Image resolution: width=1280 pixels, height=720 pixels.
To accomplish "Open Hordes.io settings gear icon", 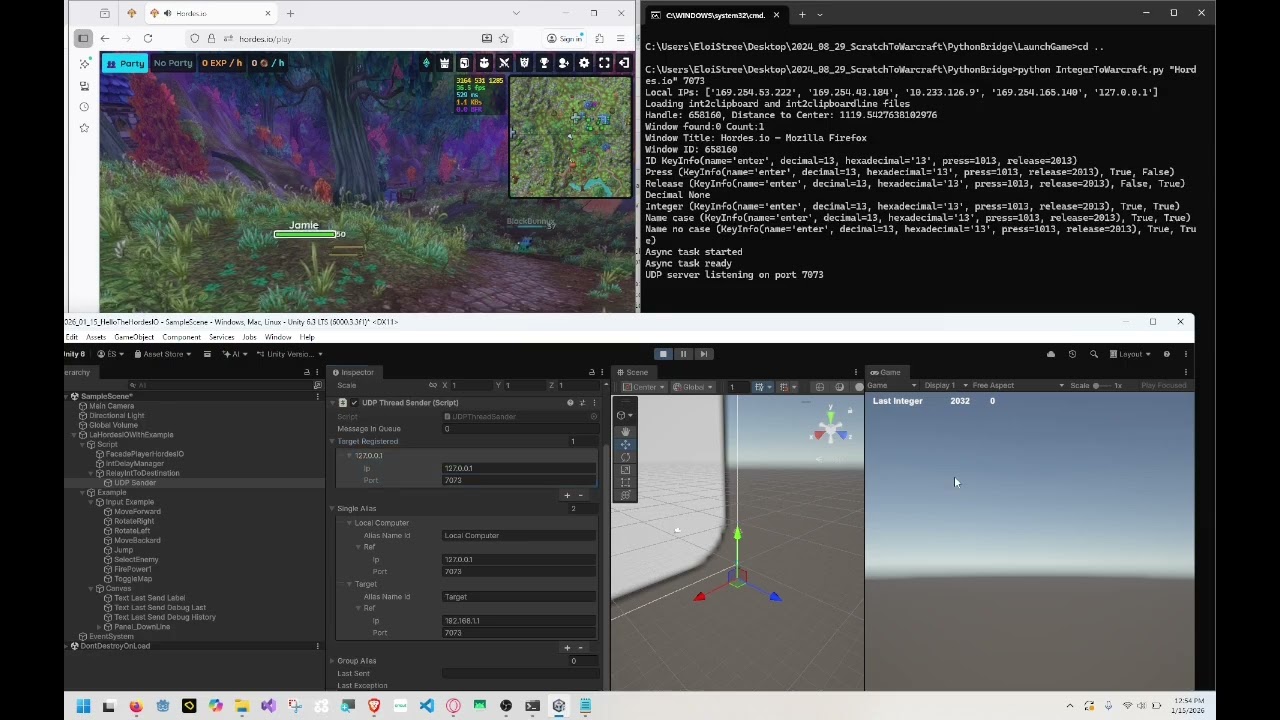I will coord(584,63).
